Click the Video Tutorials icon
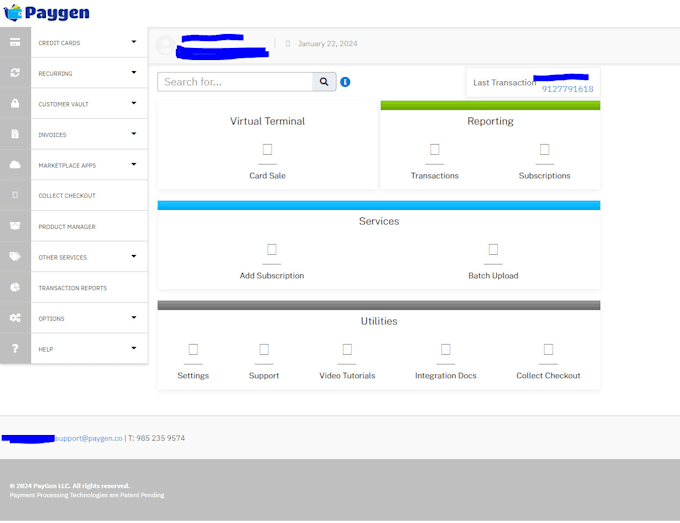The height and width of the screenshot is (523, 680). coord(347,349)
